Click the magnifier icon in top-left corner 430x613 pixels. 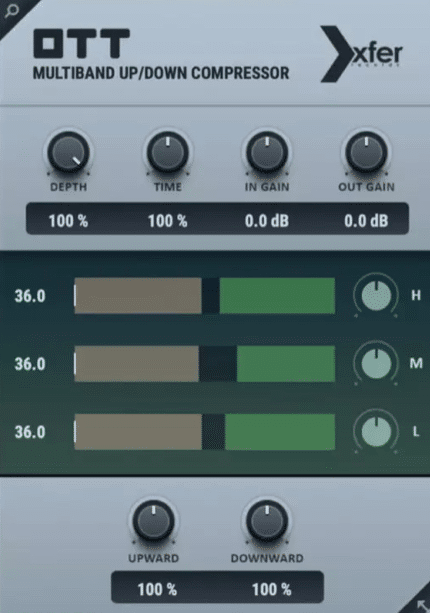pyautogui.click(x=11, y=11)
